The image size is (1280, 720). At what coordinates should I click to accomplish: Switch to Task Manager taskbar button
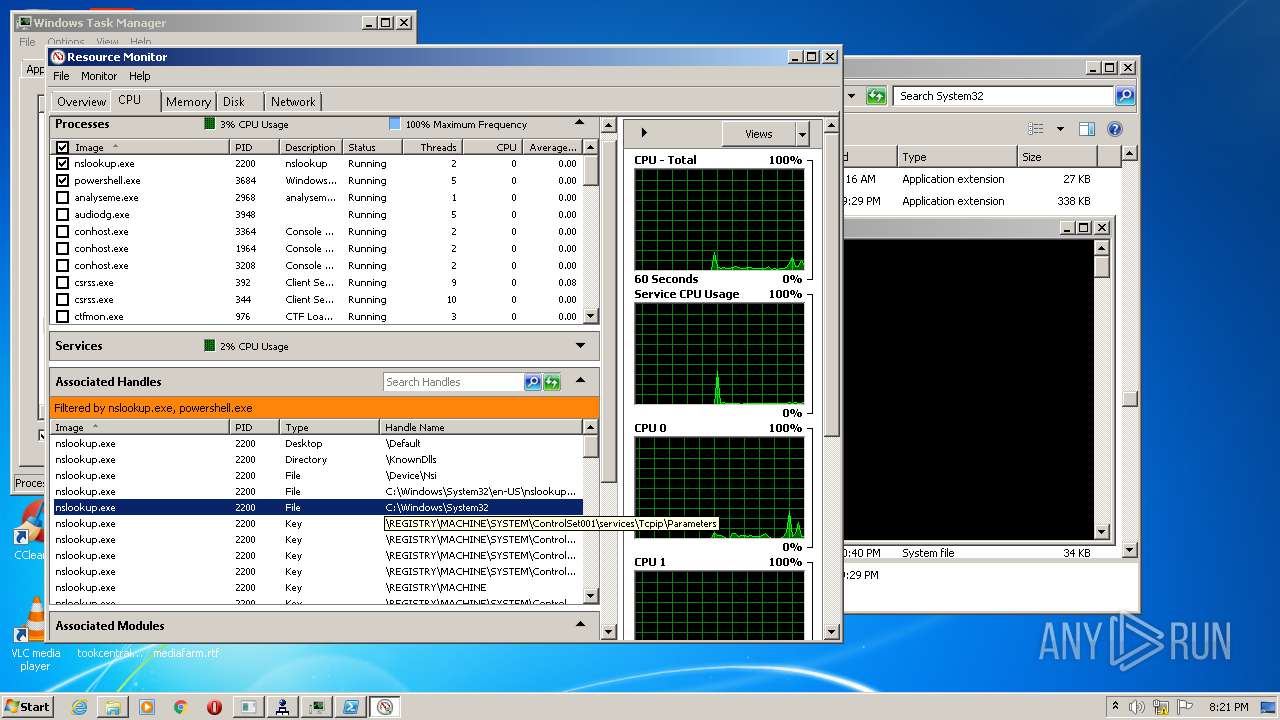click(316, 707)
